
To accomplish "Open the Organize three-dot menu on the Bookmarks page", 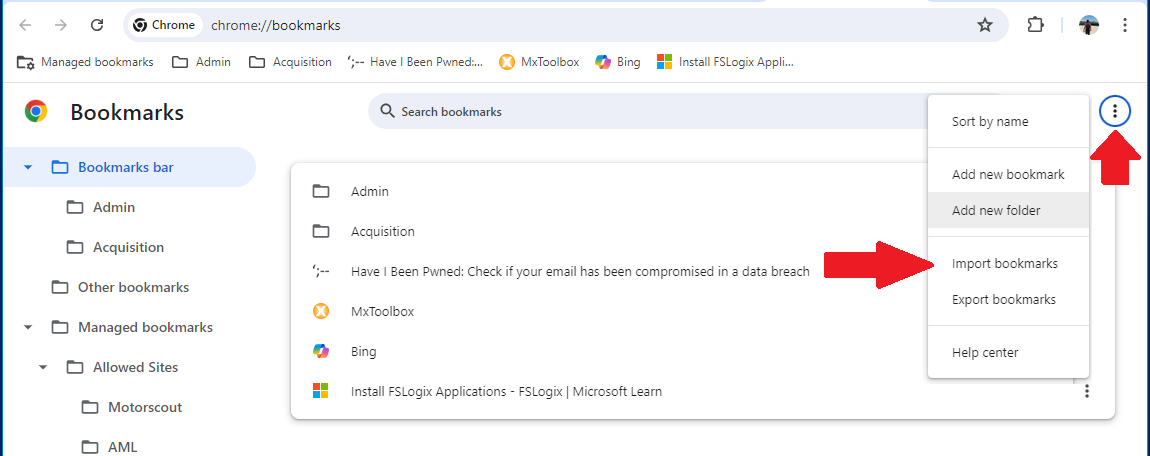I will (x=1115, y=111).
